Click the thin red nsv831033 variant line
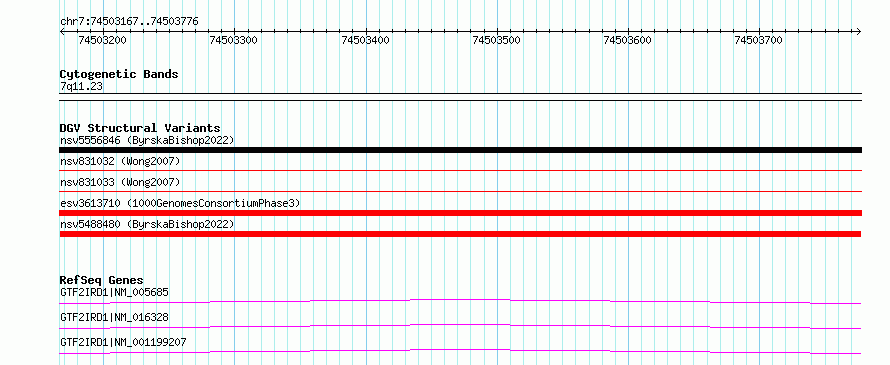 pyautogui.click(x=460, y=191)
